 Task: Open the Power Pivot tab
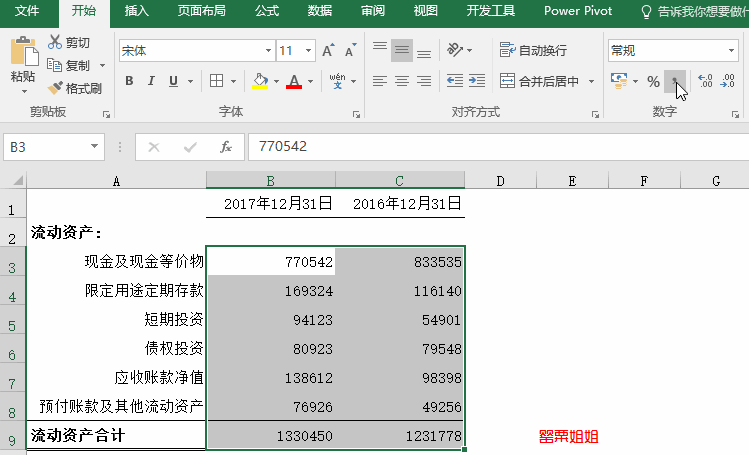pyautogui.click(x=578, y=11)
